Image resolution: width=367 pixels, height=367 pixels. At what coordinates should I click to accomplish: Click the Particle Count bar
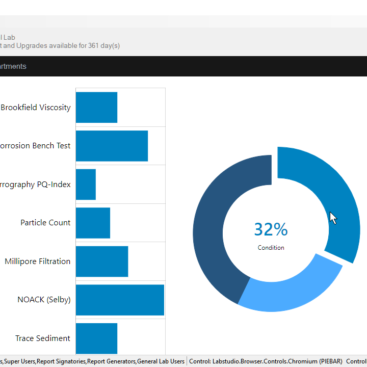[93, 223]
